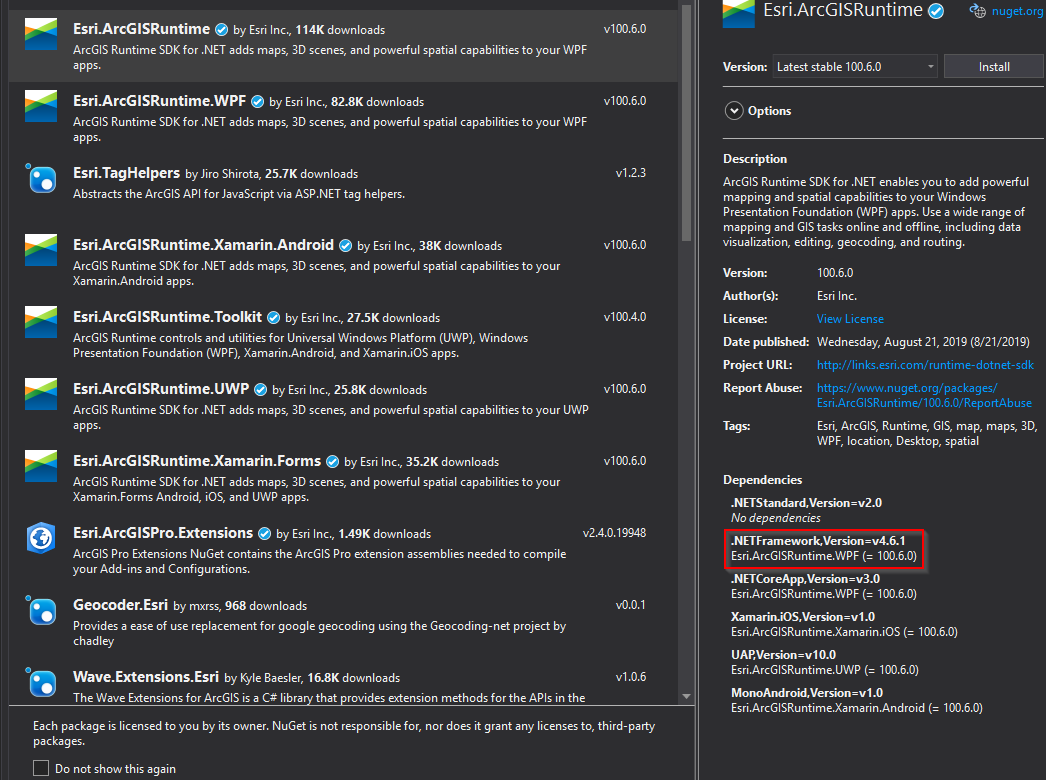Click the Esri.ArcGISRuntime.UWP package icon
The image size is (1046, 780).
41,394
